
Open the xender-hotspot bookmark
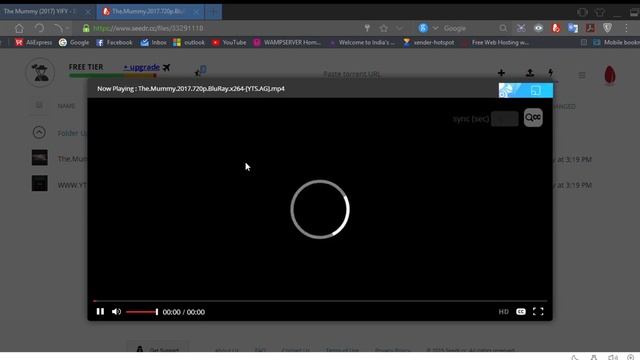pyautogui.click(x=429, y=42)
